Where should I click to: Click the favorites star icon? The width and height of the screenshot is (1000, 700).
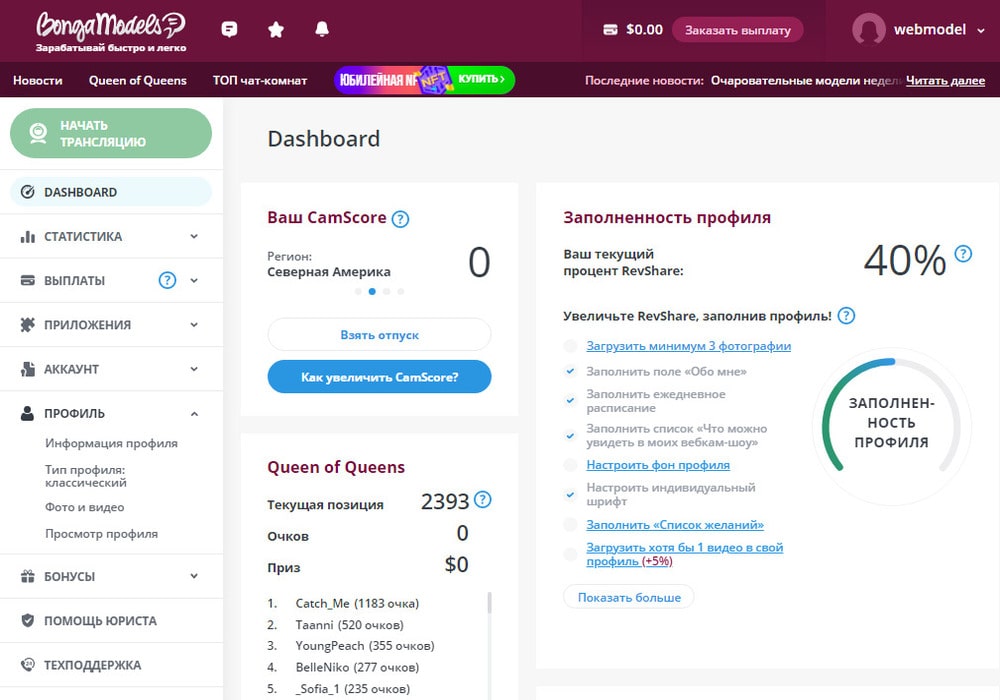tap(276, 30)
